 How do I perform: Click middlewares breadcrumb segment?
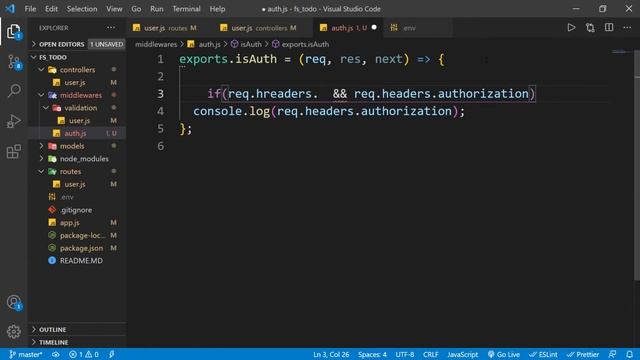tap(156, 44)
